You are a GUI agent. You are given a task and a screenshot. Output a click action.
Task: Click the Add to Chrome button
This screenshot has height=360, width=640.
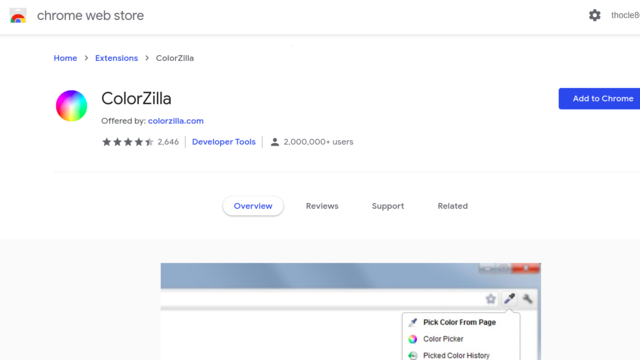pos(599,98)
